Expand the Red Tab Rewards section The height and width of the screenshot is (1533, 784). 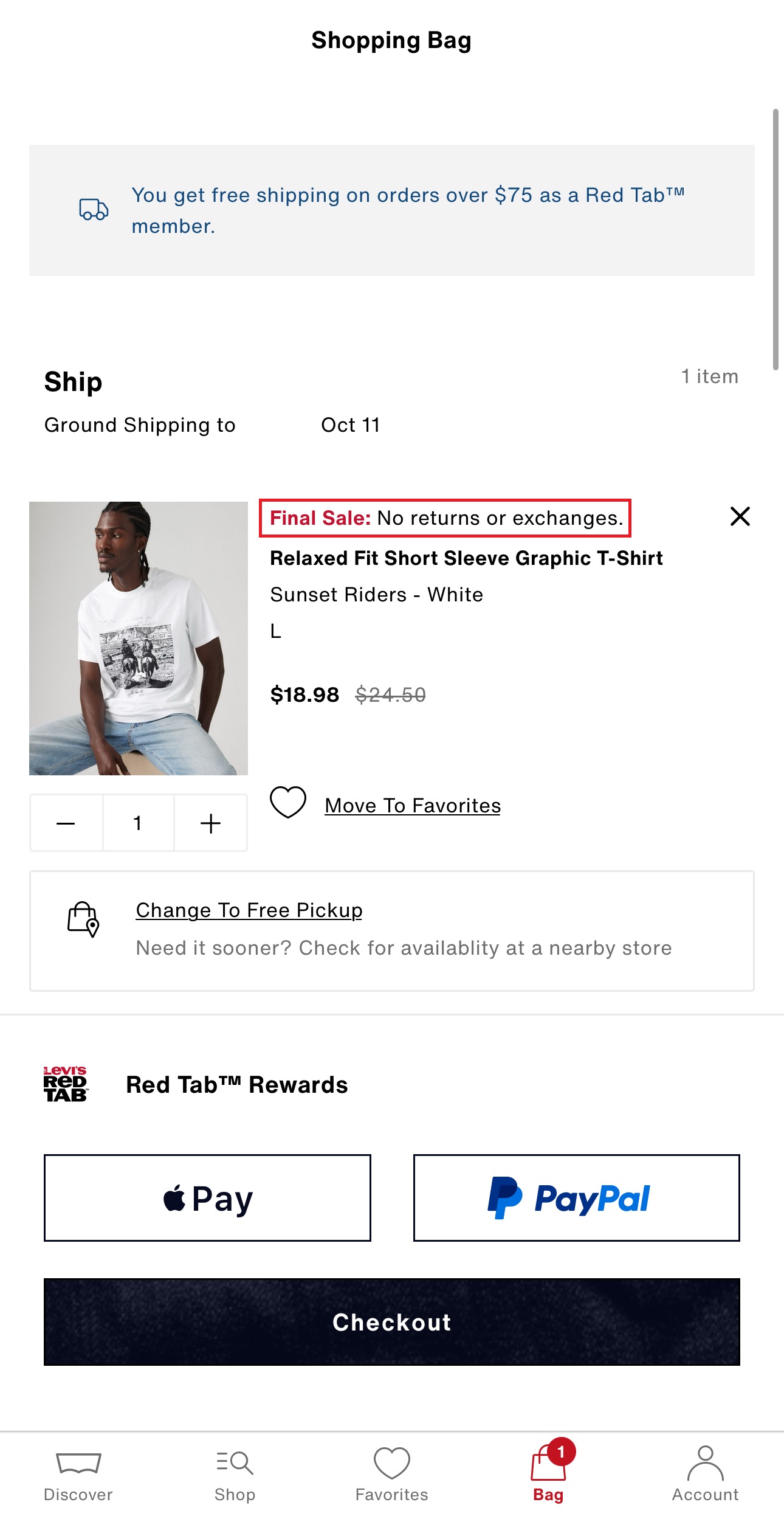click(237, 1085)
